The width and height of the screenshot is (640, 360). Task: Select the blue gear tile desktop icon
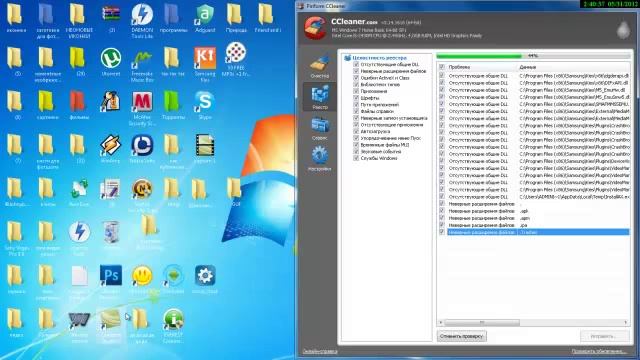pos(205,280)
